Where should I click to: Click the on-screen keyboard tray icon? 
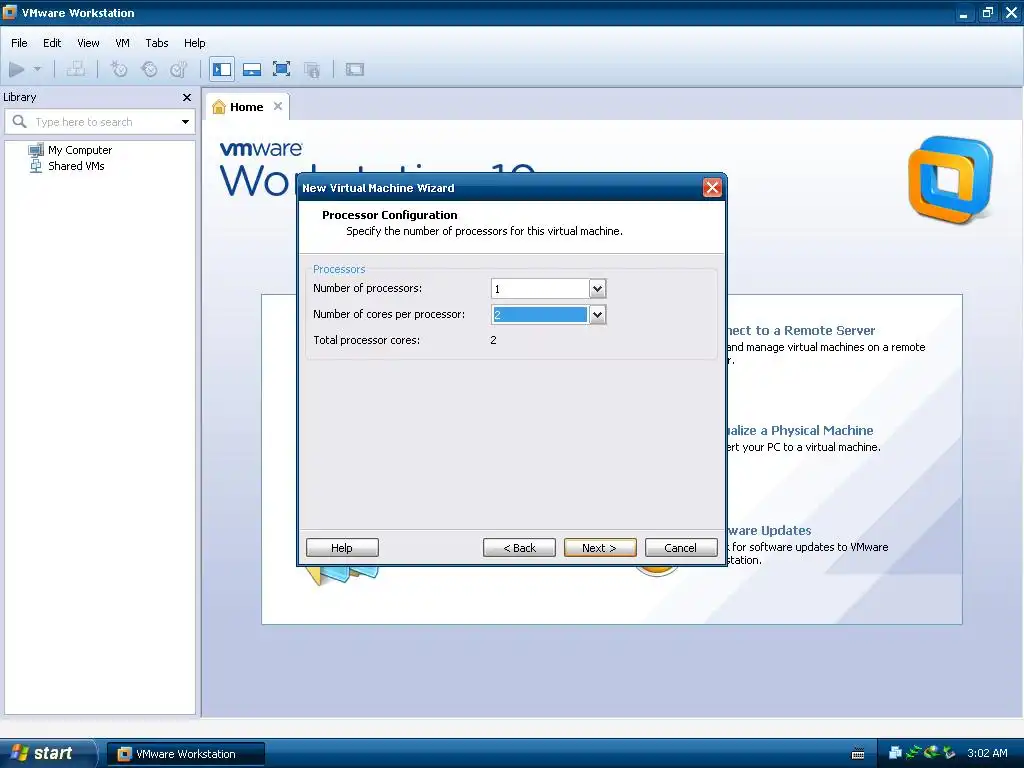[858, 754]
